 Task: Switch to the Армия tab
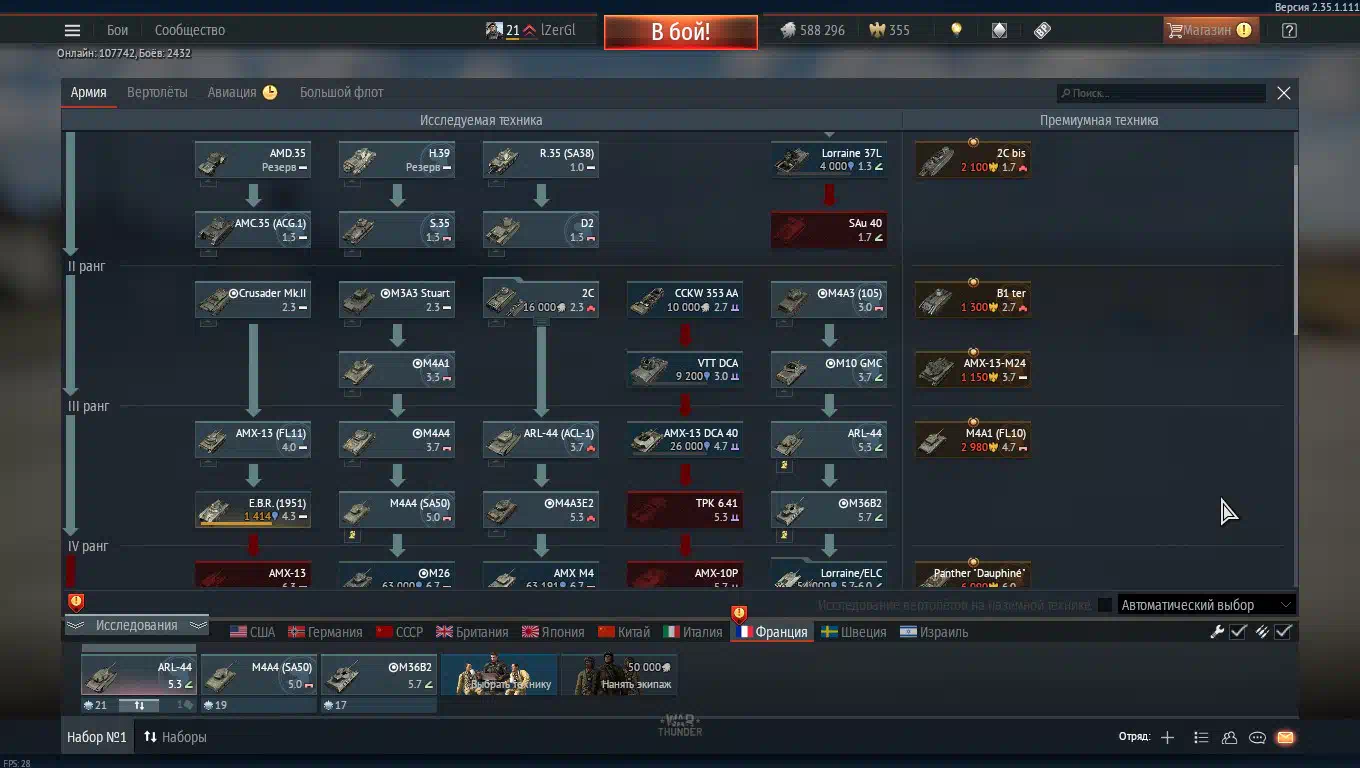[x=88, y=92]
